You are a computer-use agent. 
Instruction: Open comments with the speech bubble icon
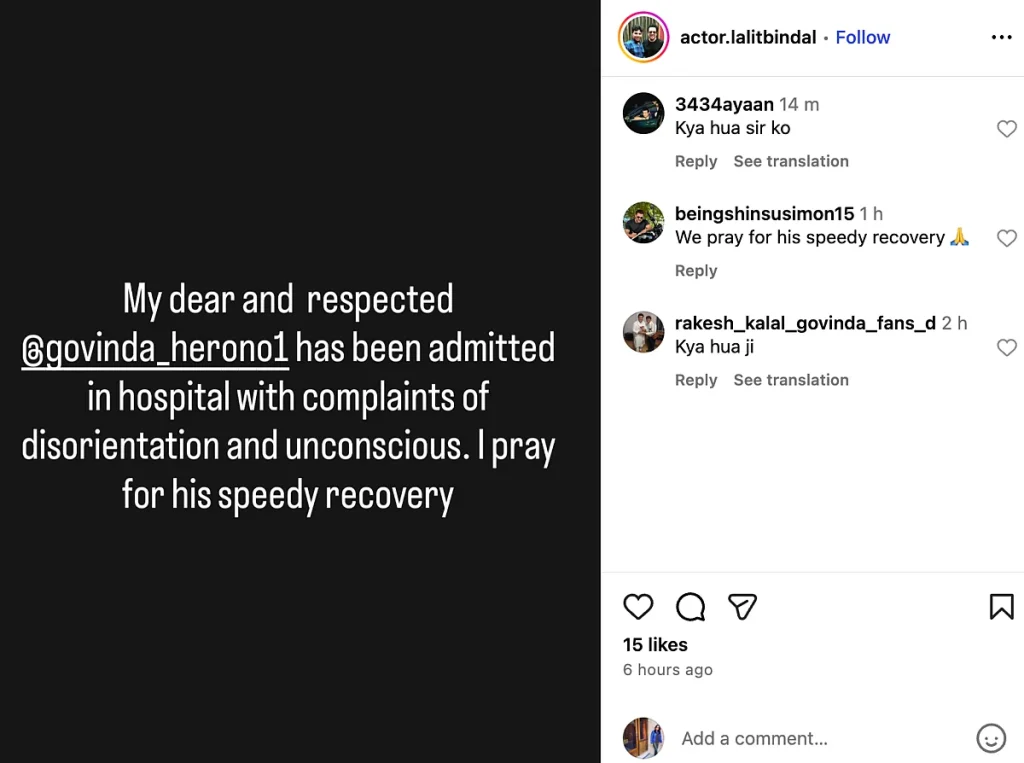point(690,606)
